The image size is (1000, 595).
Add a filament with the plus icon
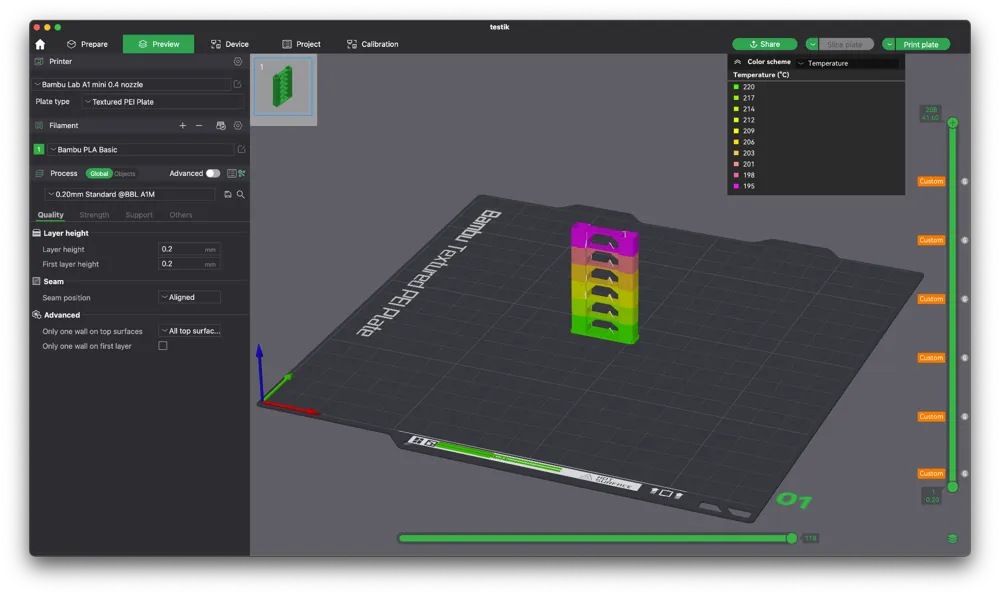[x=182, y=126]
